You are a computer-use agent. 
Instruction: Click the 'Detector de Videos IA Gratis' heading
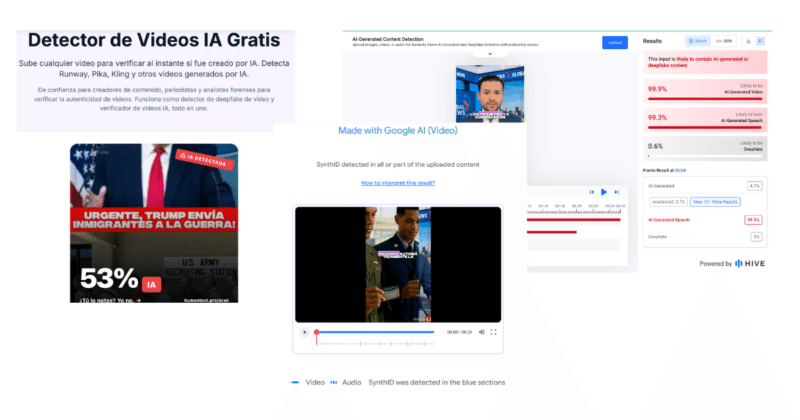pos(154,40)
